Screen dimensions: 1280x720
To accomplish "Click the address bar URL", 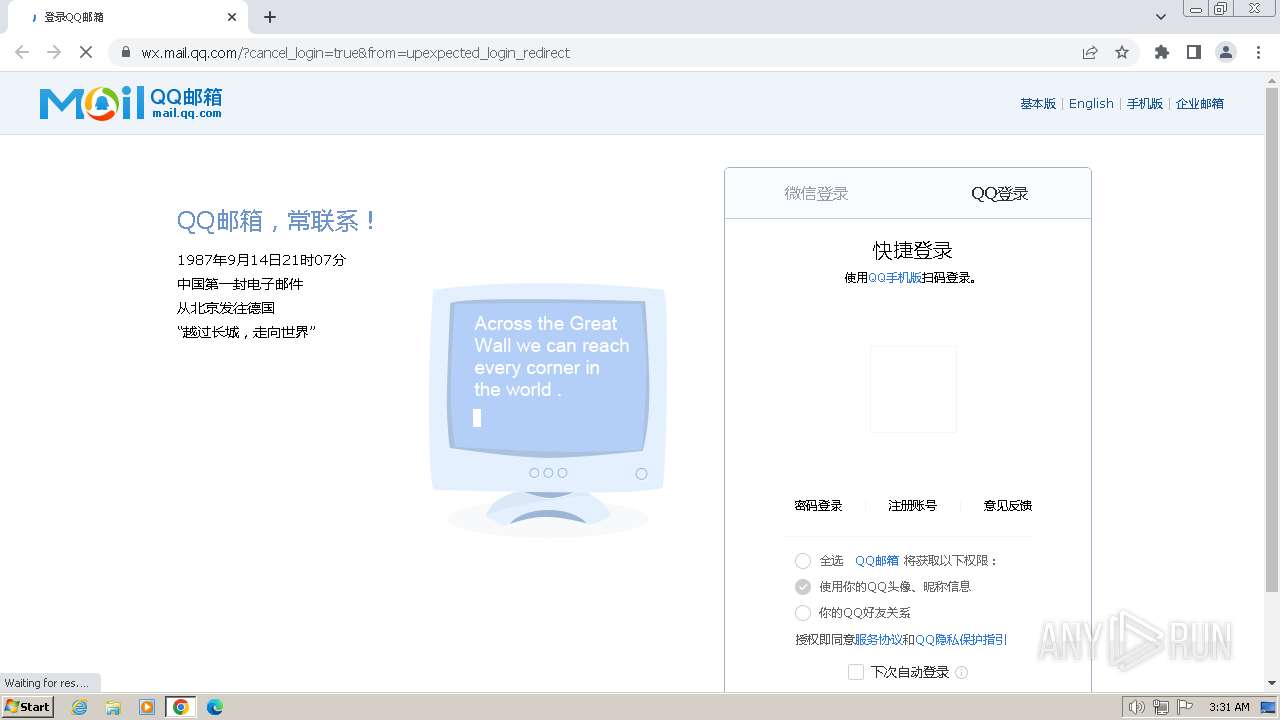I will click(x=355, y=52).
